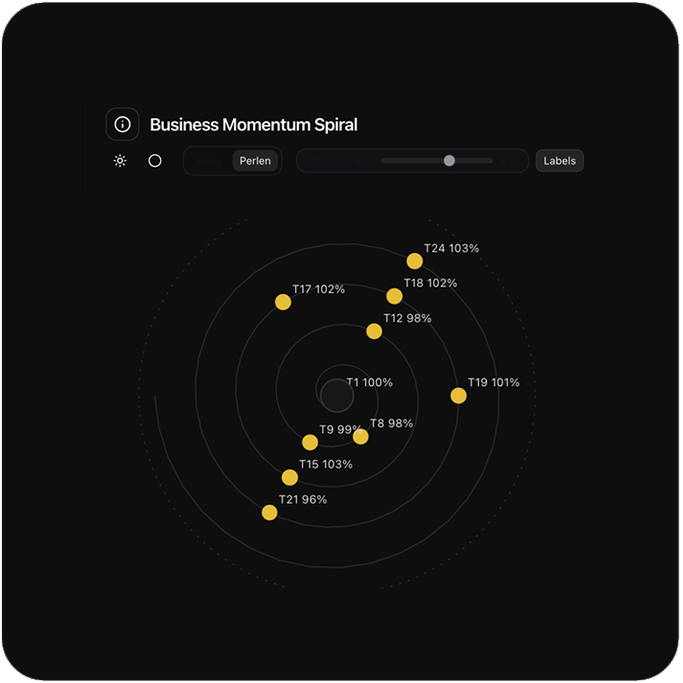Screen dimensions: 683x683
Task: Click the T1 100% center node
Action: click(336, 395)
